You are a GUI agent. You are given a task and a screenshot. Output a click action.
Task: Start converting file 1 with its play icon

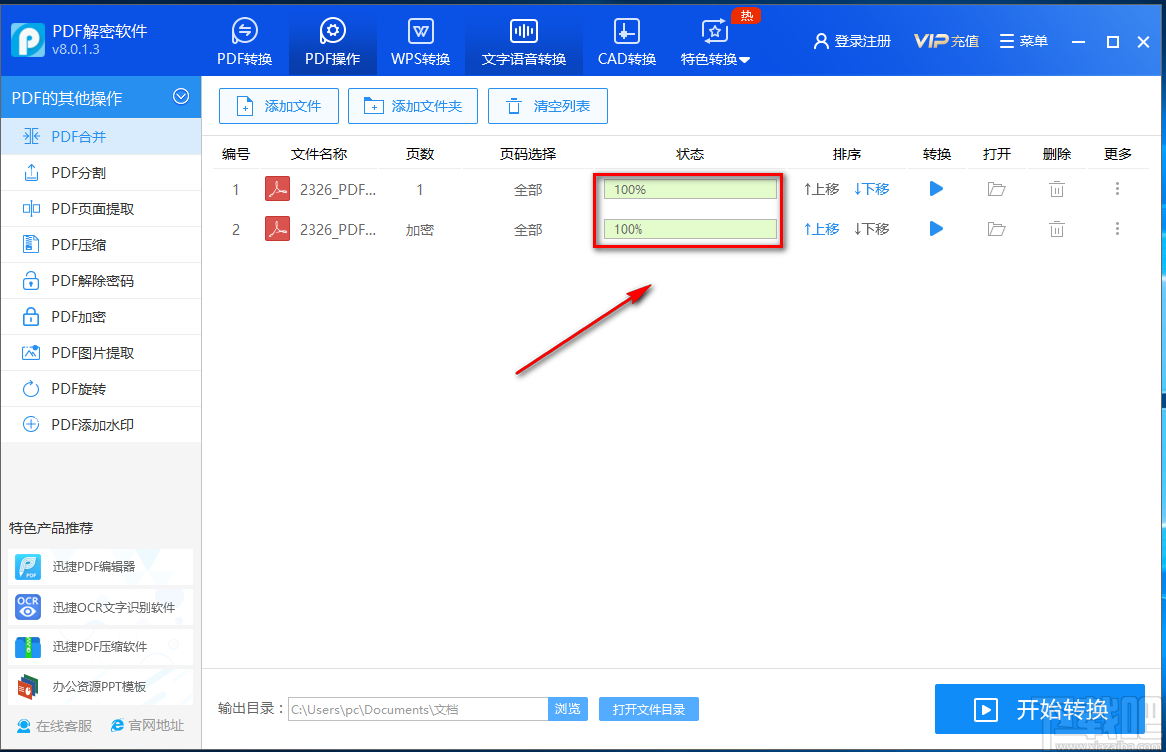point(935,188)
